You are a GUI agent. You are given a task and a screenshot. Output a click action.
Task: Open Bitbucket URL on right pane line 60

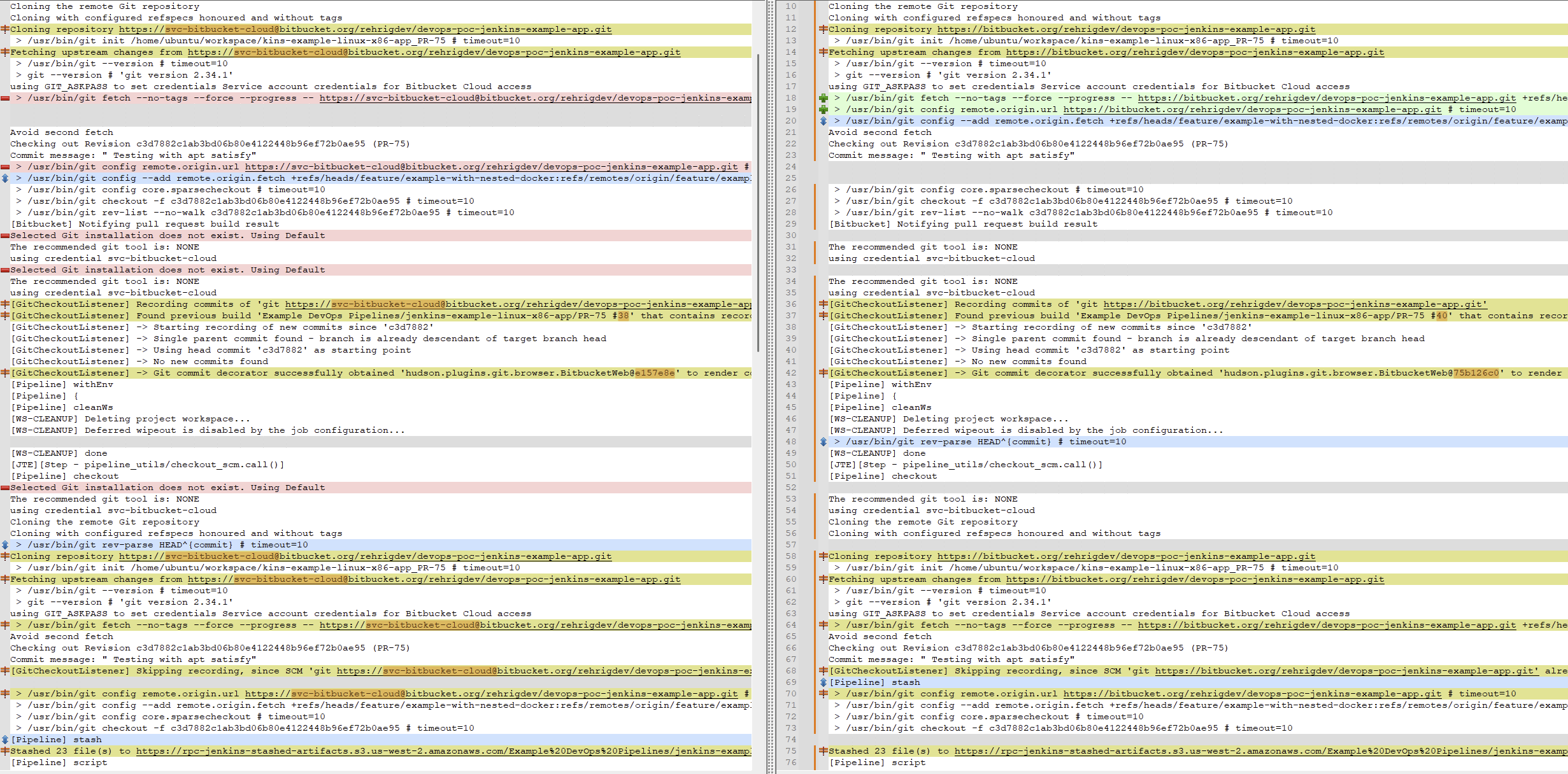point(1195,579)
